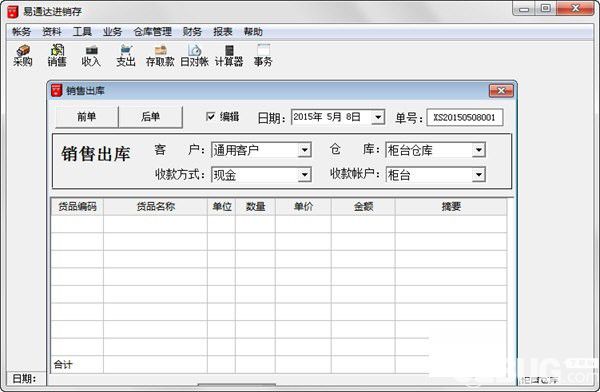600x392 pixels.
Task: Expand the 收款方式 payment method dropdown
Action: [x=305, y=175]
